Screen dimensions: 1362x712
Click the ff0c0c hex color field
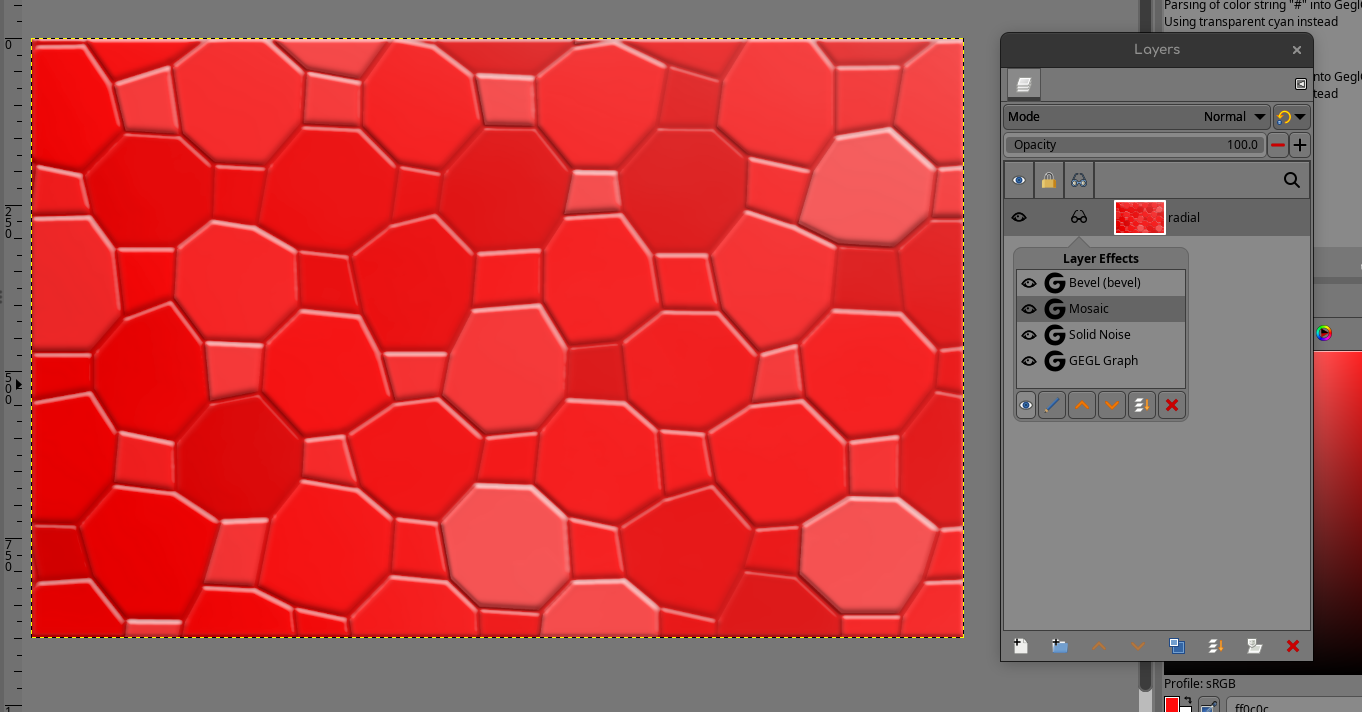click(x=1294, y=706)
